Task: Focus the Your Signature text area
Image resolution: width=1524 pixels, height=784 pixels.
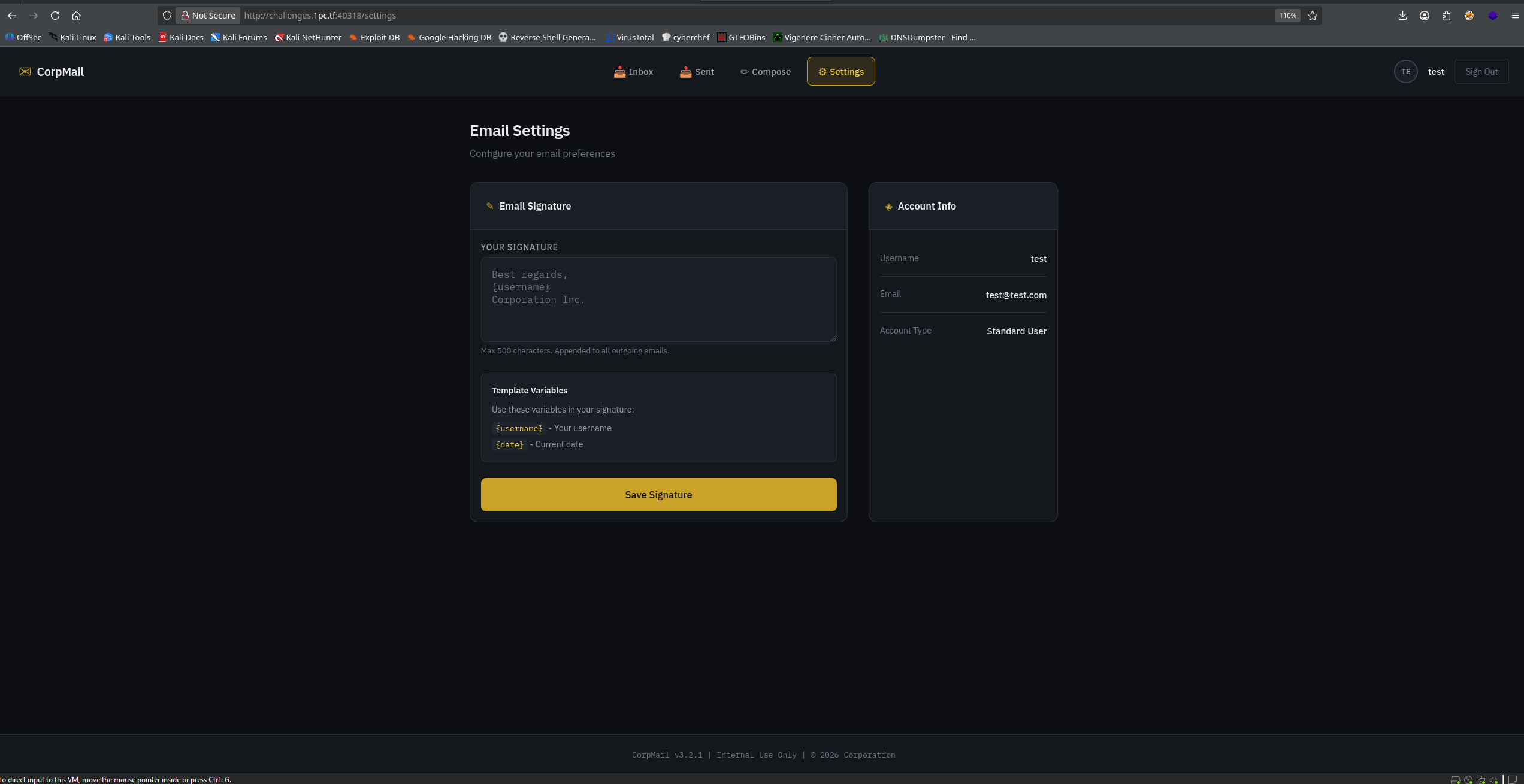Action: [658, 299]
